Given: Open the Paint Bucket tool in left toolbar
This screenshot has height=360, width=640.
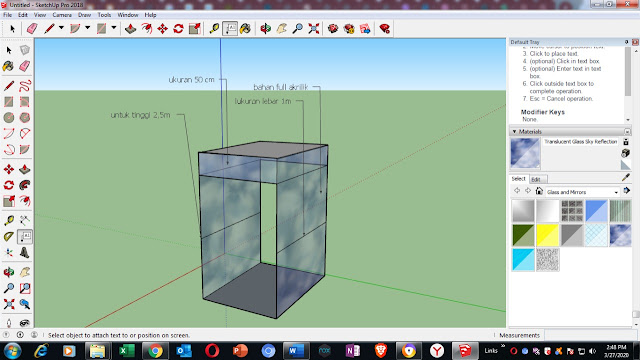Looking at the screenshot, I should (x=8, y=66).
